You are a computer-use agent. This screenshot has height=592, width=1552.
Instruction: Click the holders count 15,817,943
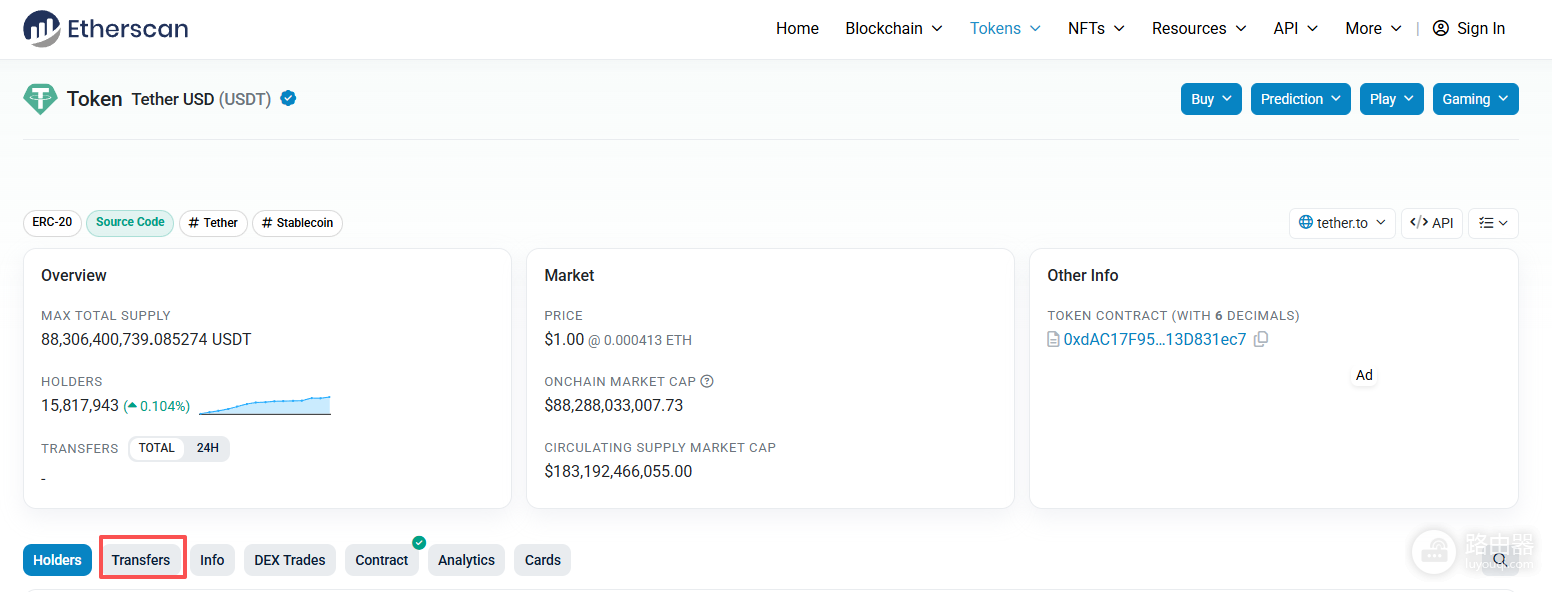pyautogui.click(x=80, y=406)
